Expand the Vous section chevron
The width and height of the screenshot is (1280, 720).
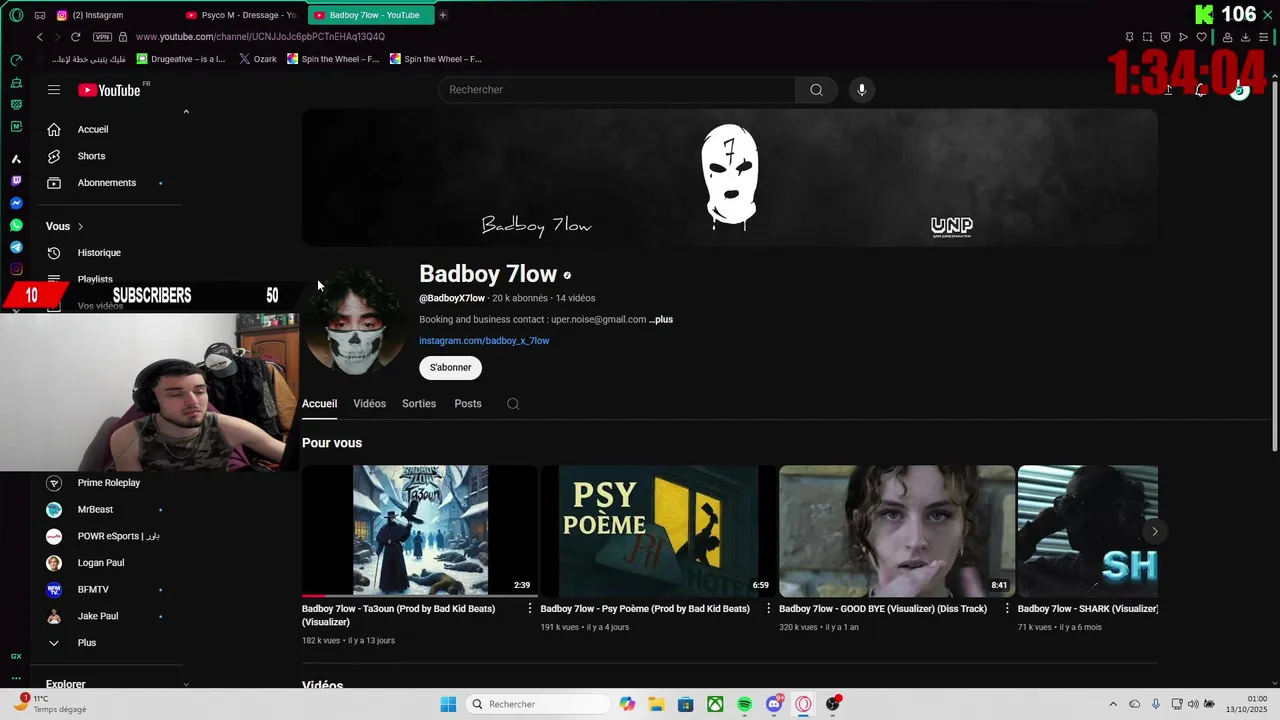click(80, 226)
